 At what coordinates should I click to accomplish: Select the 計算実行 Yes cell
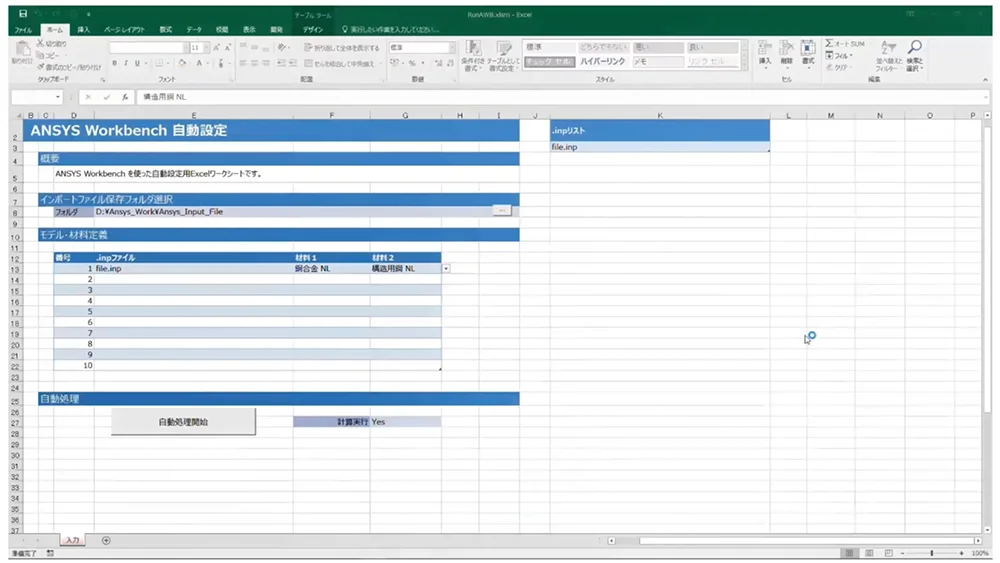(405, 421)
